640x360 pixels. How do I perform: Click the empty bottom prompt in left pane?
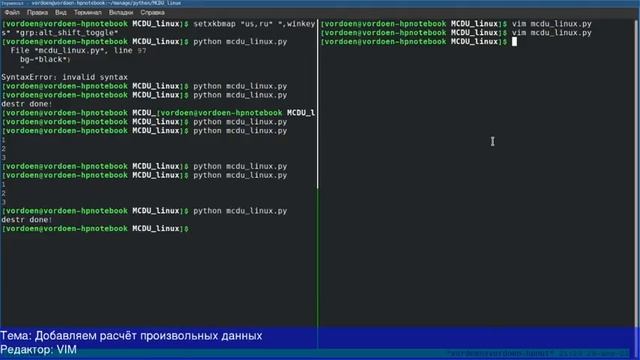click(95, 229)
